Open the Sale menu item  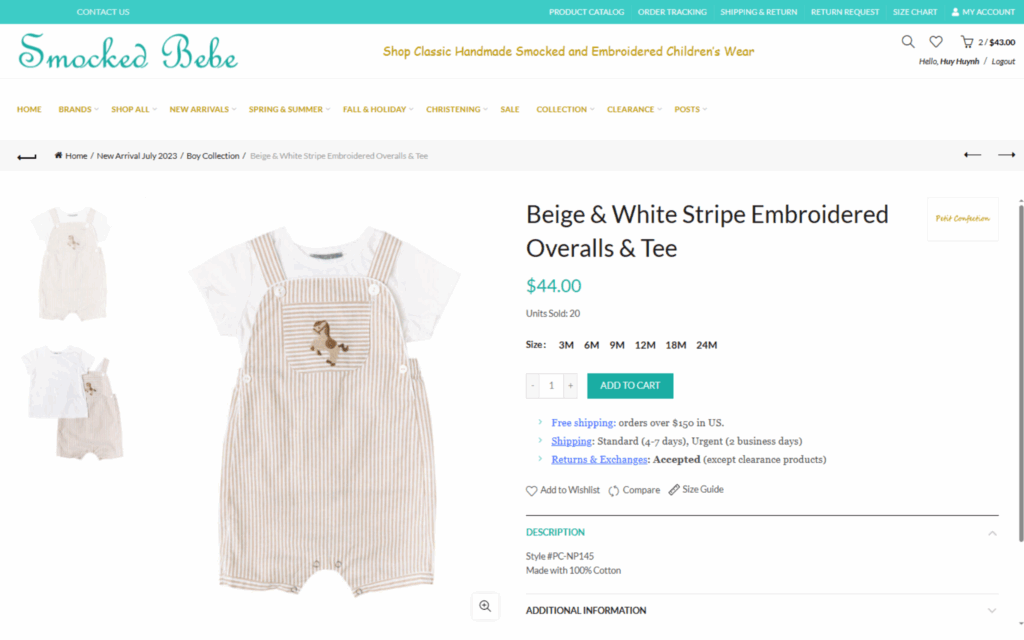pos(510,109)
